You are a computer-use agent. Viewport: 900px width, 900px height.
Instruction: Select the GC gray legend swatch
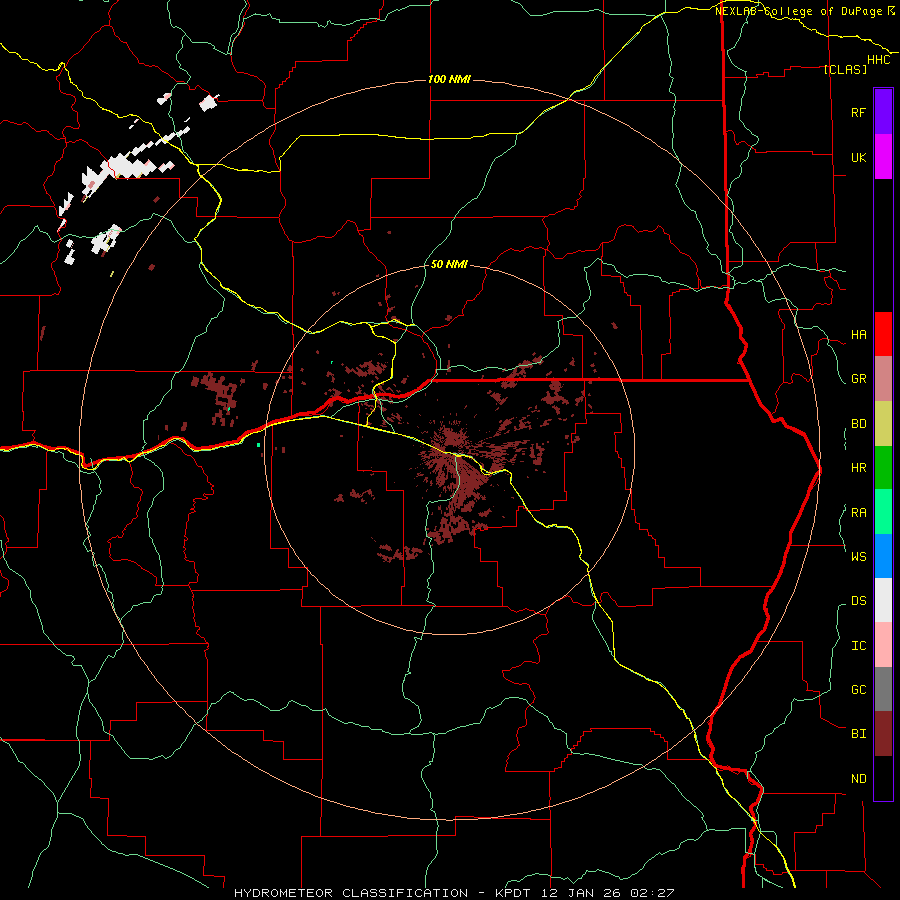[883, 689]
